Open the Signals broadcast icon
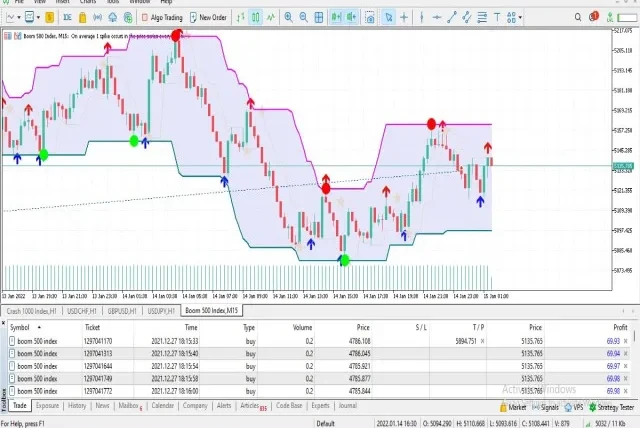 point(98,18)
